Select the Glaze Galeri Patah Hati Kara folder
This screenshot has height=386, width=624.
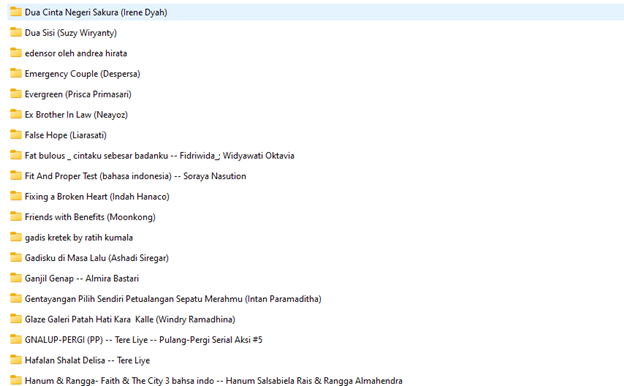click(x=130, y=319)
